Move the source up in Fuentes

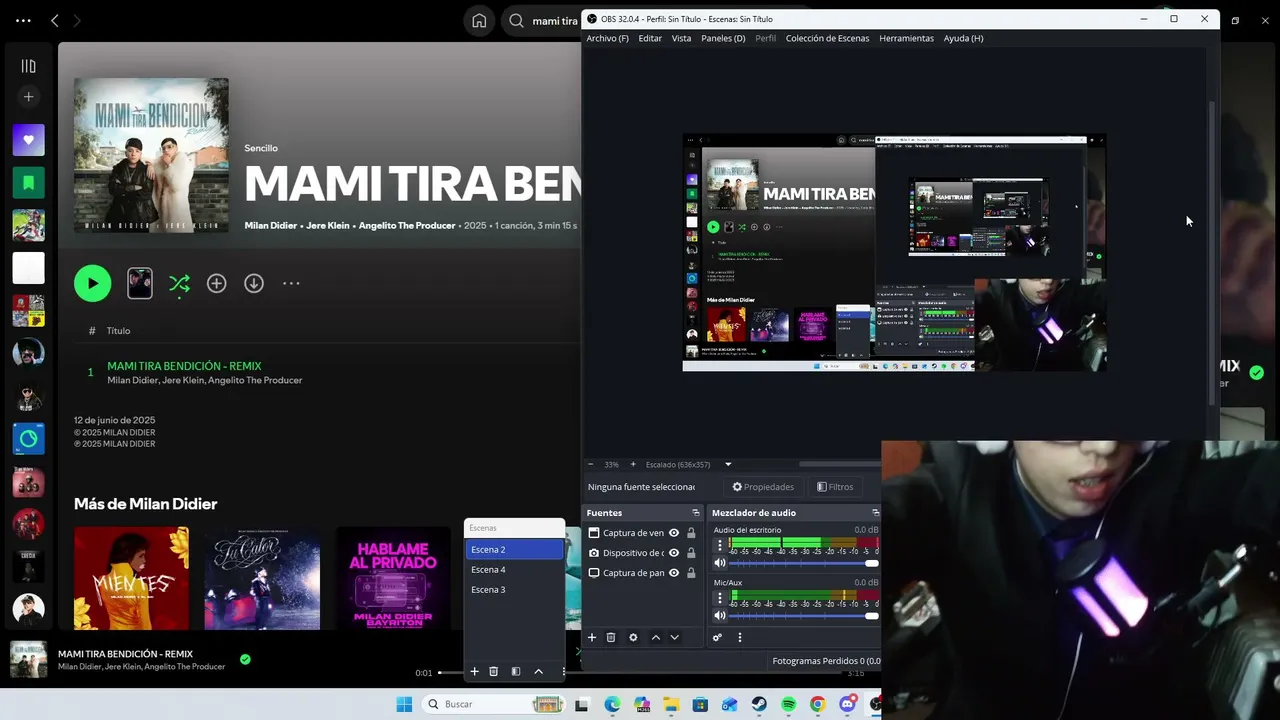click(x=656, y=637)
